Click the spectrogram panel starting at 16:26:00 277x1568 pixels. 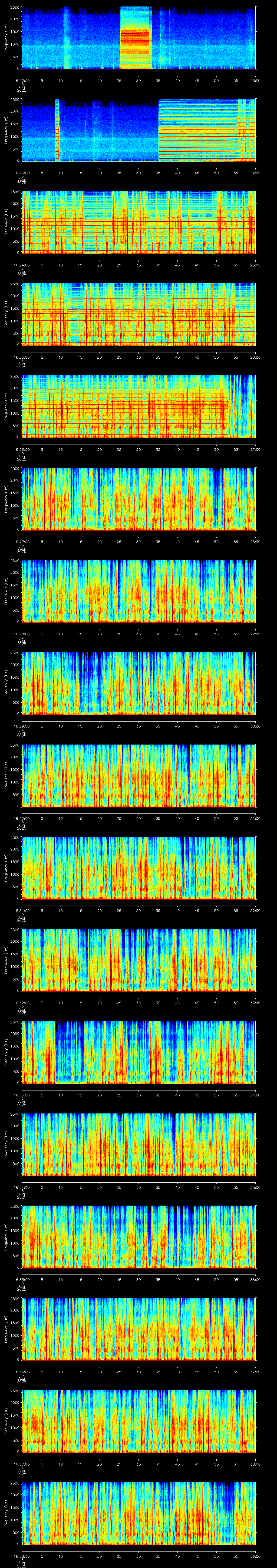click(139, 407)
